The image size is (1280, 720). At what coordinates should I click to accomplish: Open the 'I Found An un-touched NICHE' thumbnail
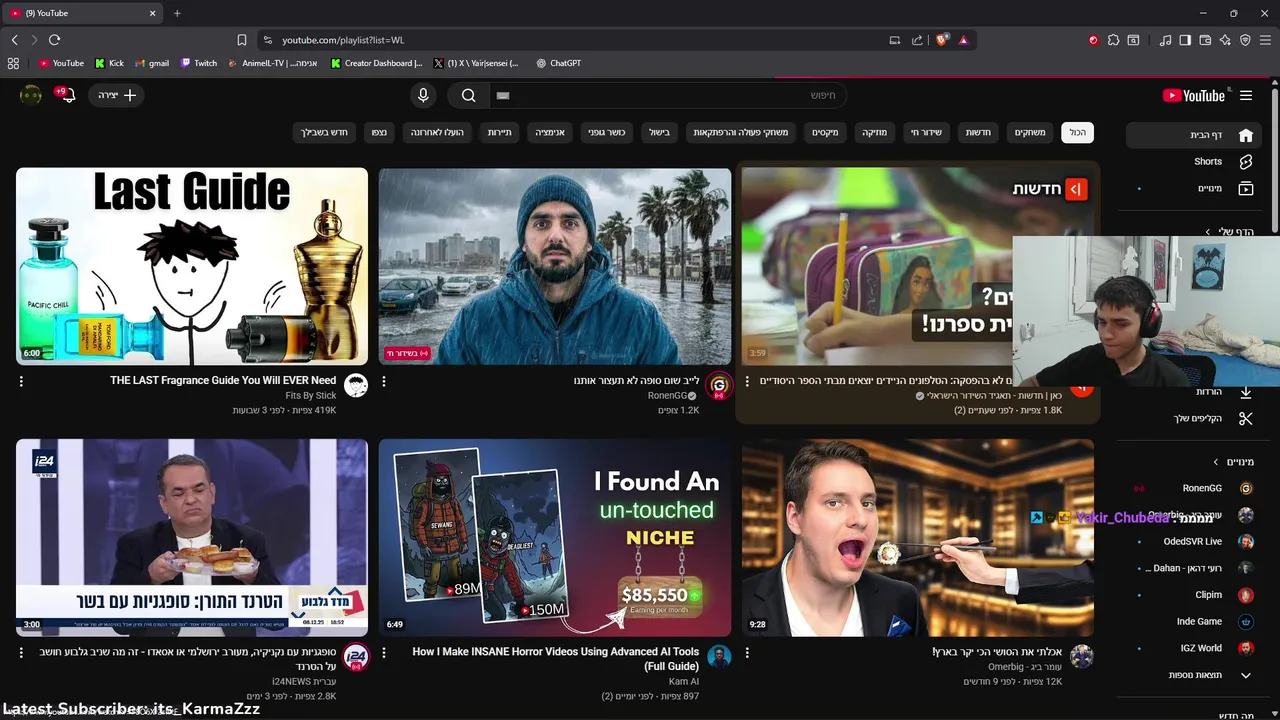pyautogui.click(x=555, y=537)
